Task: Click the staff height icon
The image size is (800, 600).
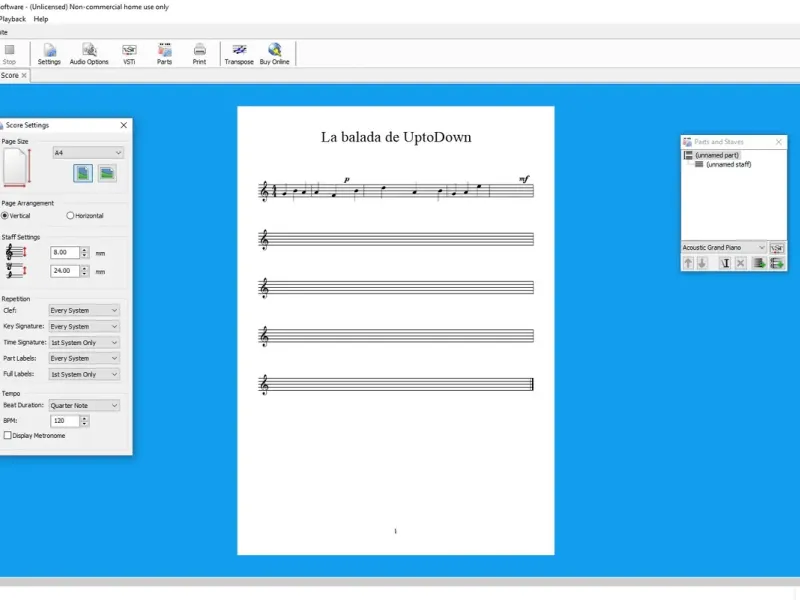Action: coord(16,253)
